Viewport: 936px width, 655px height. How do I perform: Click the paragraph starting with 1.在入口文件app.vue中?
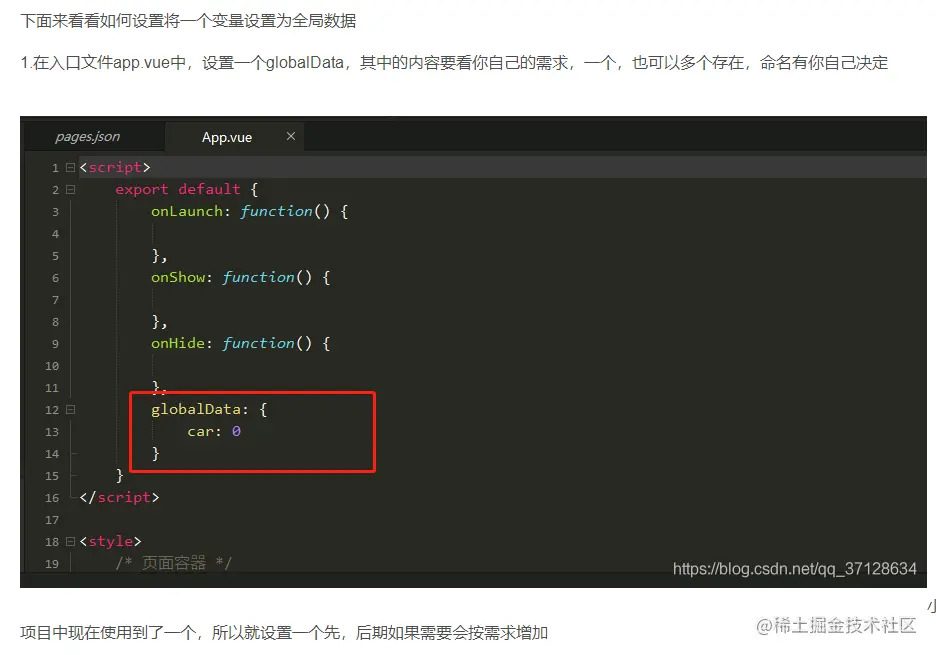(454, 63)
